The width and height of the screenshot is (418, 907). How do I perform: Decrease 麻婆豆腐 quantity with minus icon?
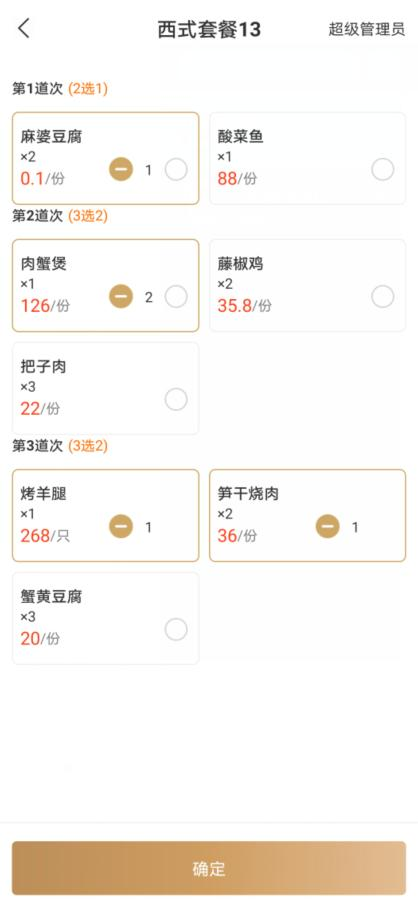121,169
